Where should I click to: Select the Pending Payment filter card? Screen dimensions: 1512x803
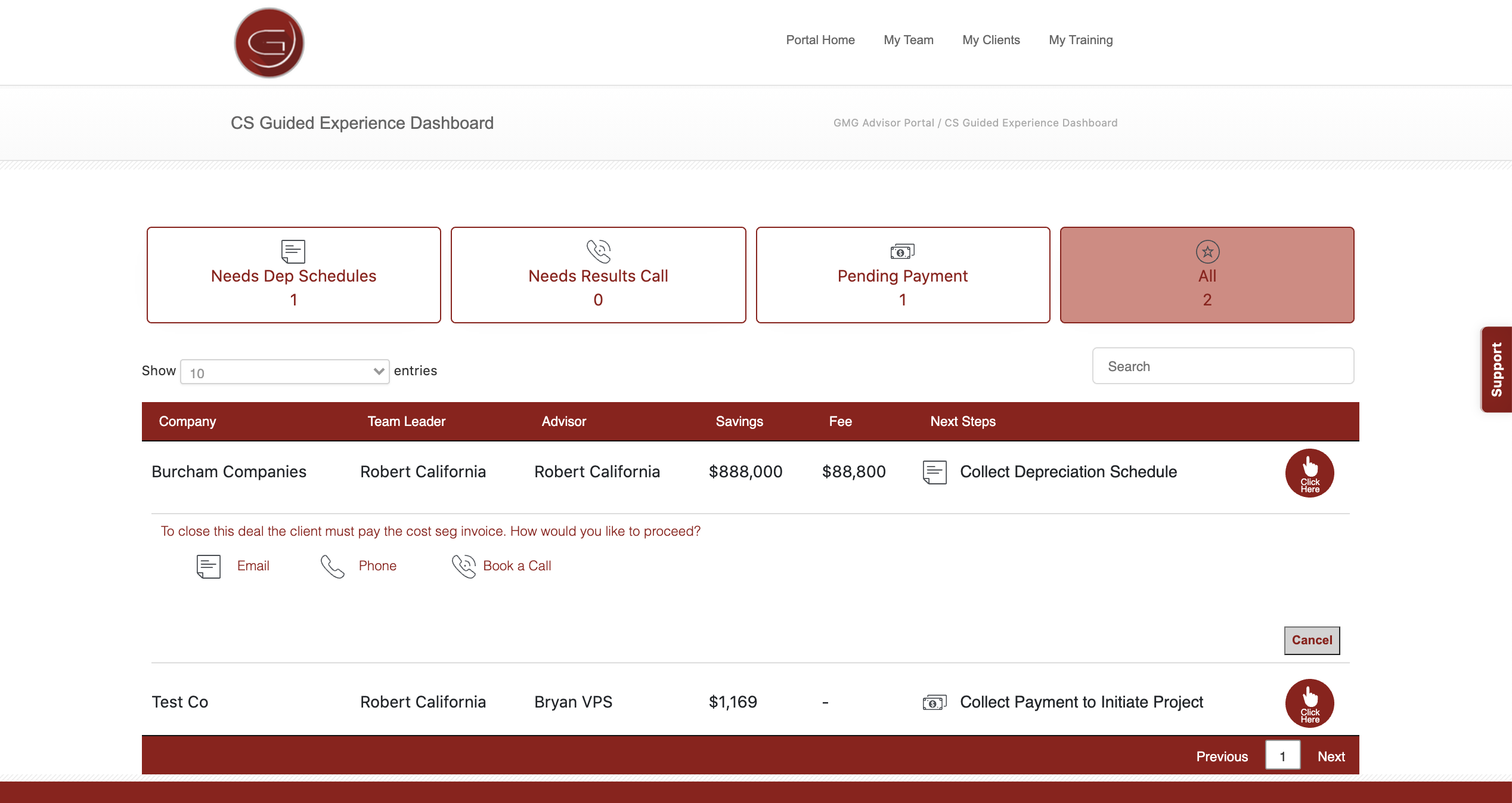point(903,275)
